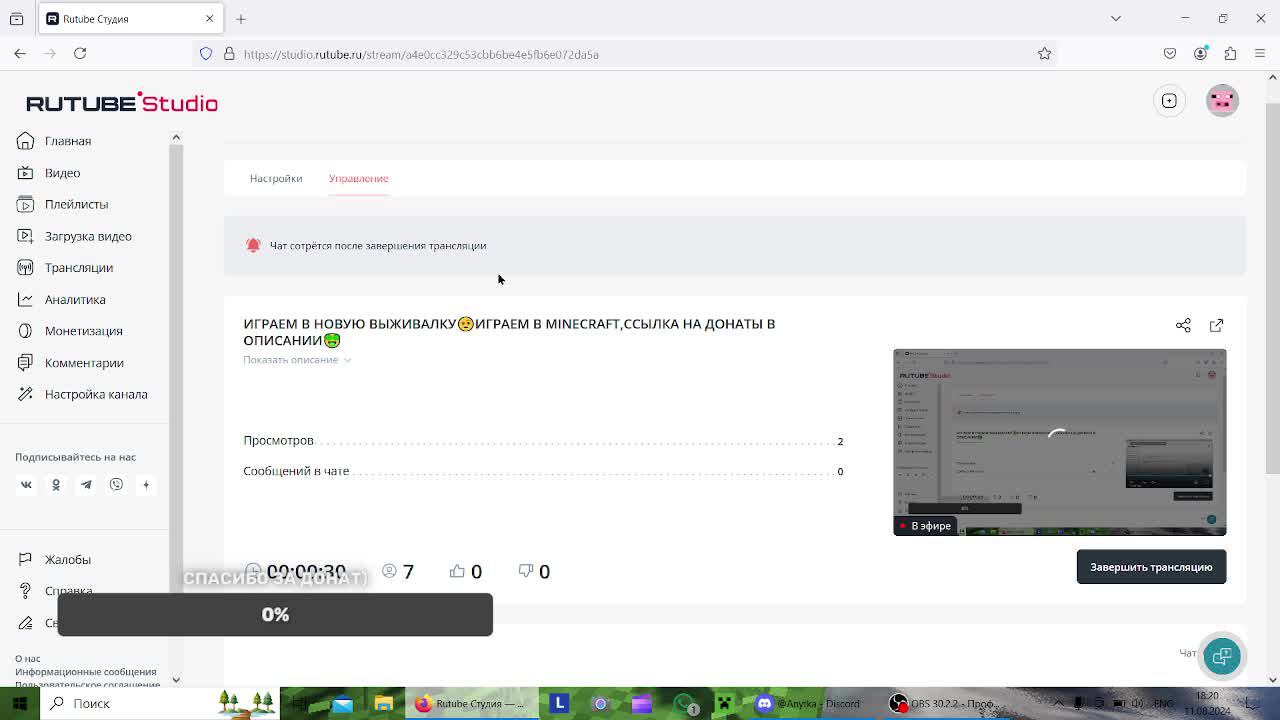
Task: Click Информационные сообщения footer link
Action: (86, 672)
